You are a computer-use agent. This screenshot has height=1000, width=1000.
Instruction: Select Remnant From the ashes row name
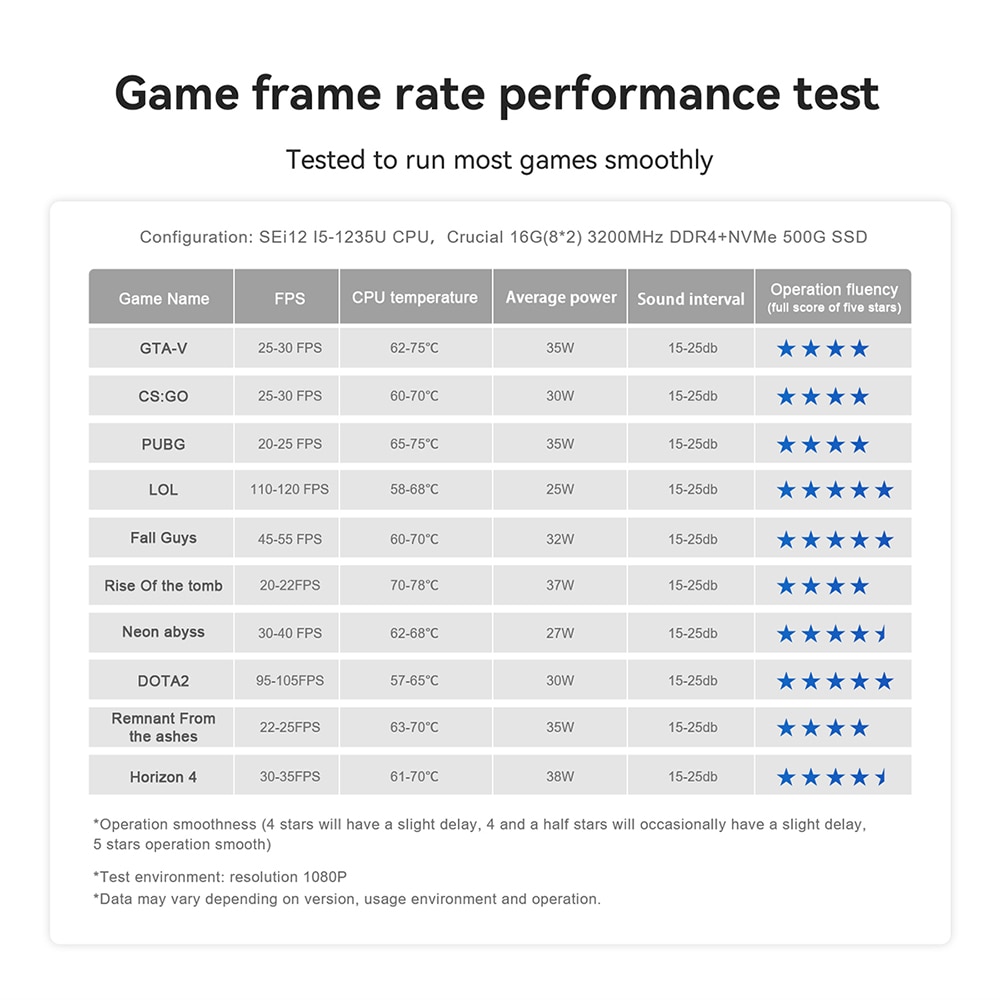[163, 727]
